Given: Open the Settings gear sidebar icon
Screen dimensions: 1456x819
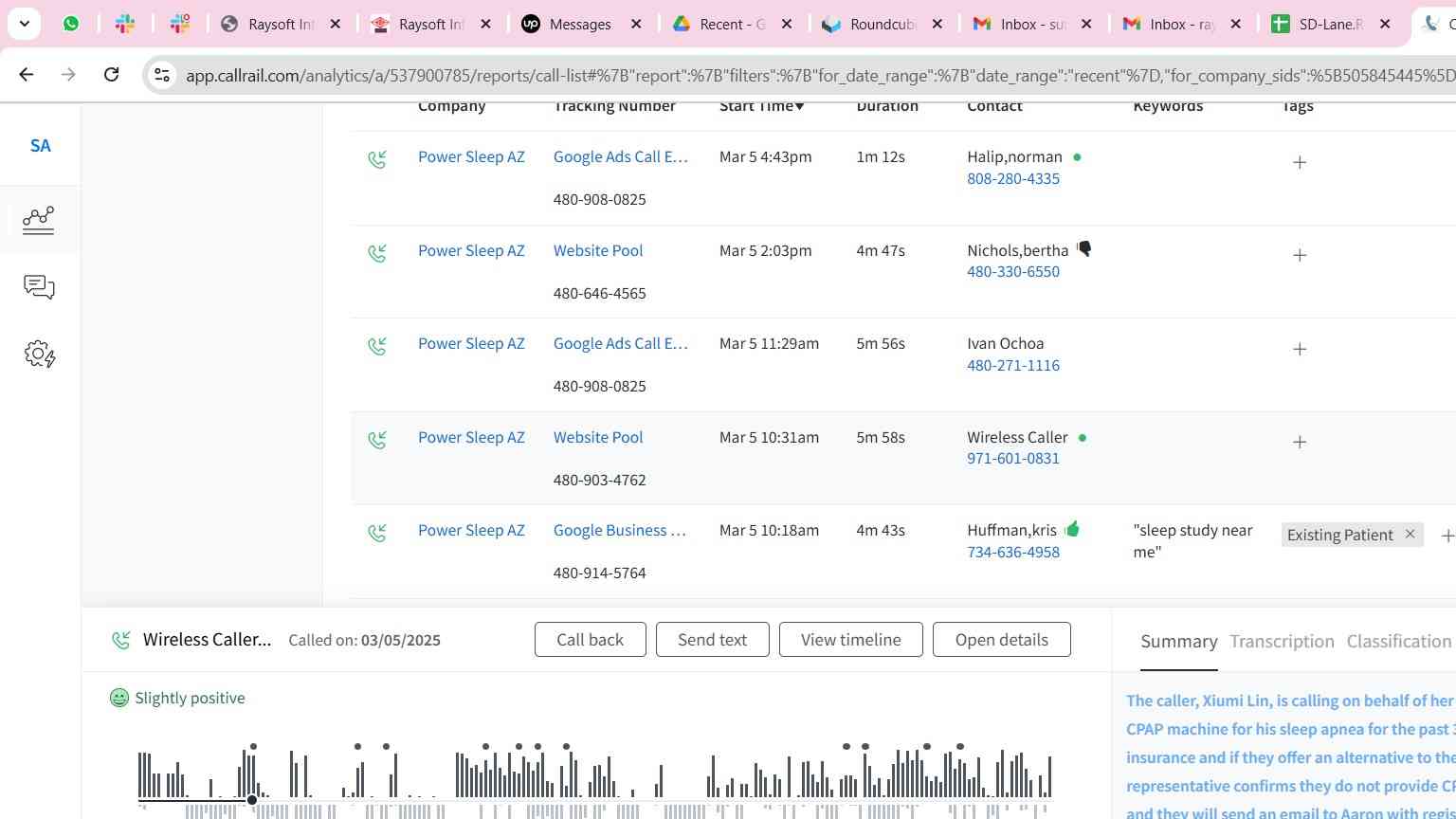Looking at the screenshot, I should [39, 355].
